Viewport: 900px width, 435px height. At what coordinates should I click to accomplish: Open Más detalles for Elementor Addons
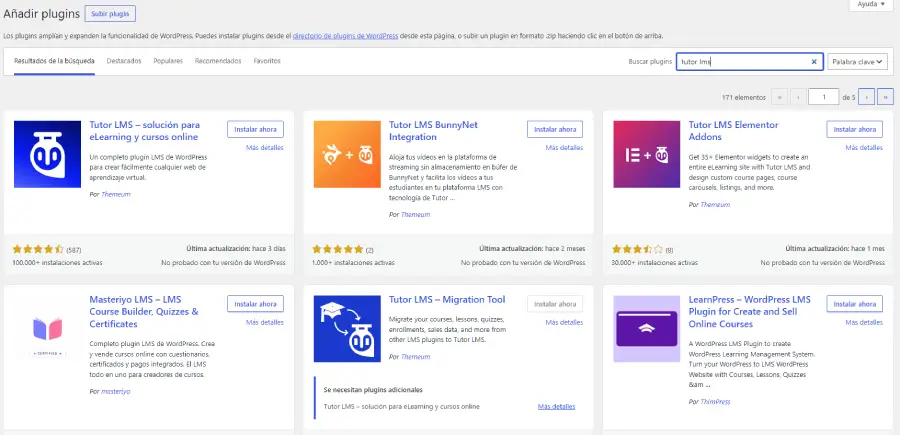point(864,147)
